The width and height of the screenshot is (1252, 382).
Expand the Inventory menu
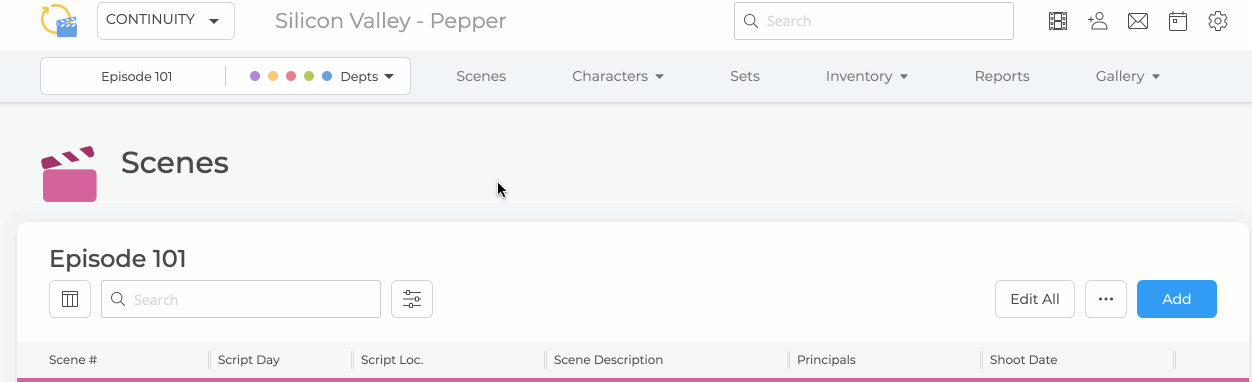867,76
